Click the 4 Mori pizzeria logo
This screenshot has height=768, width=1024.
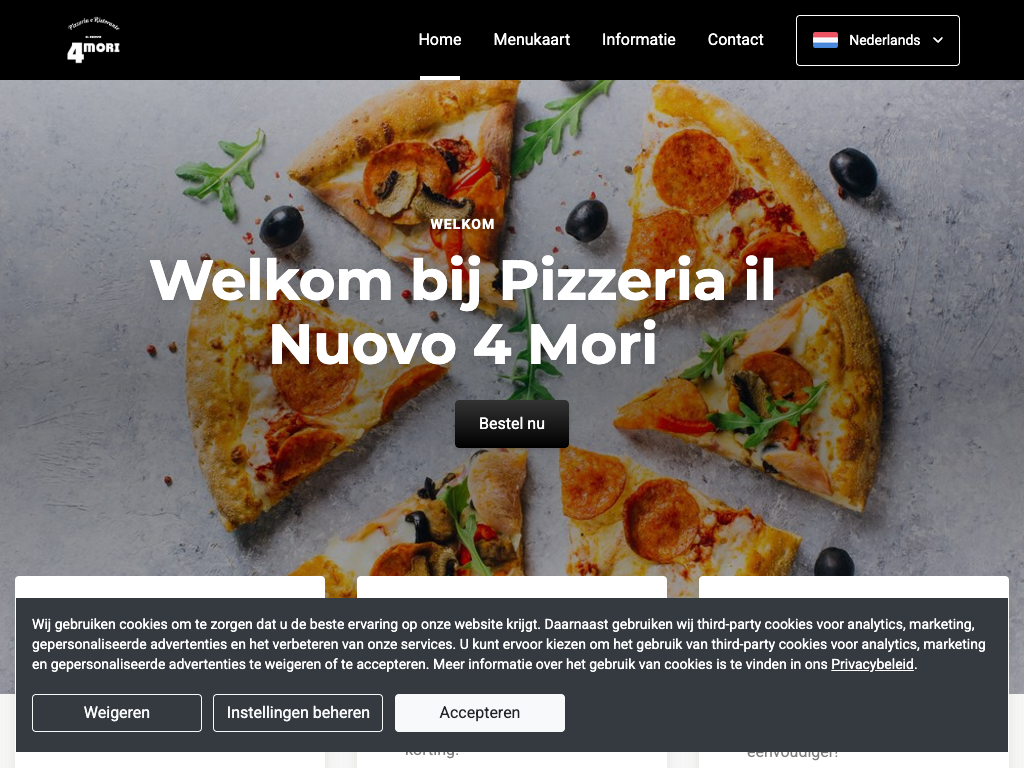[x=94, y=41]
